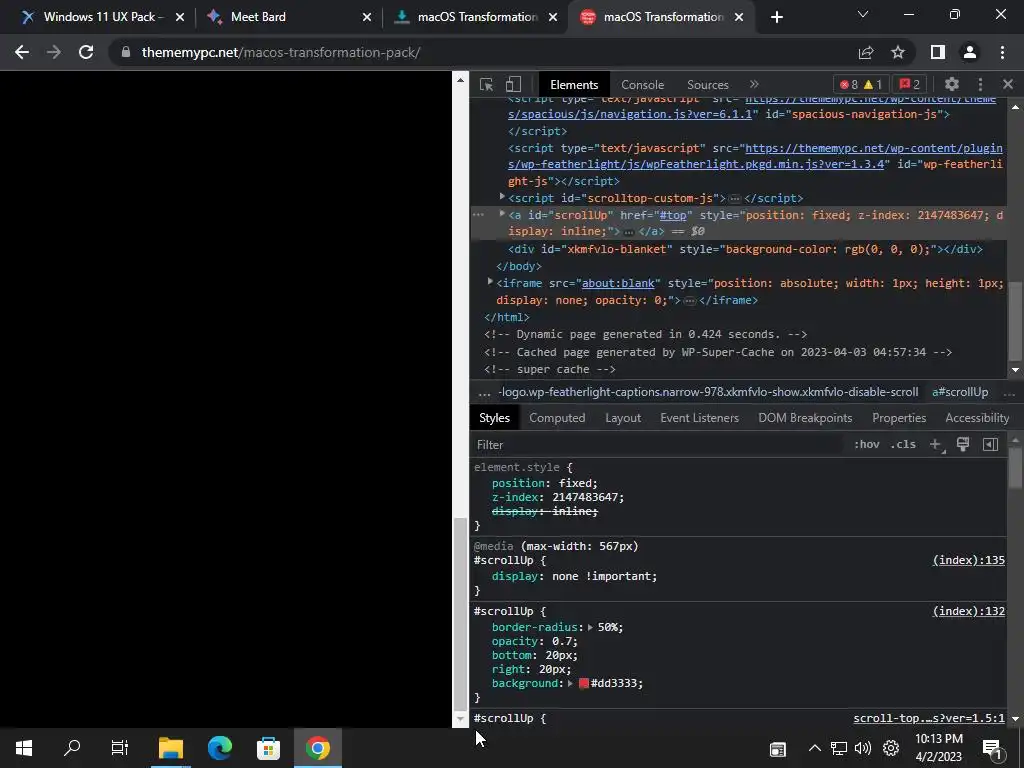Select the xkmfvlo-blanket div node
Screen dimensions: 1024x768
[x=745, y=249]
